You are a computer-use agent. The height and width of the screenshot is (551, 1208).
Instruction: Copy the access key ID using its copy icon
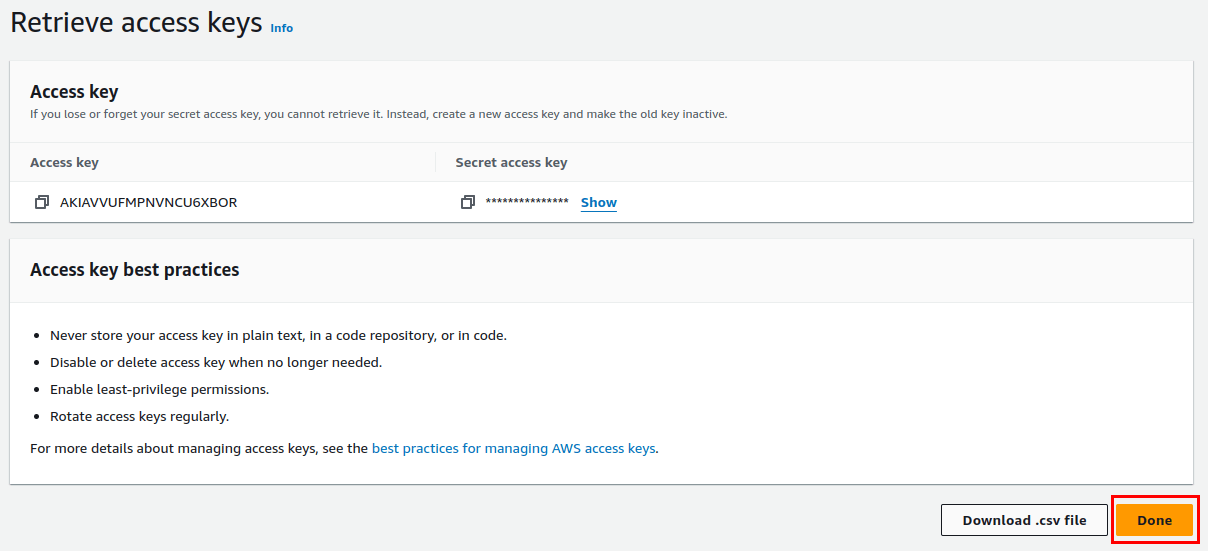click(41, 202)
